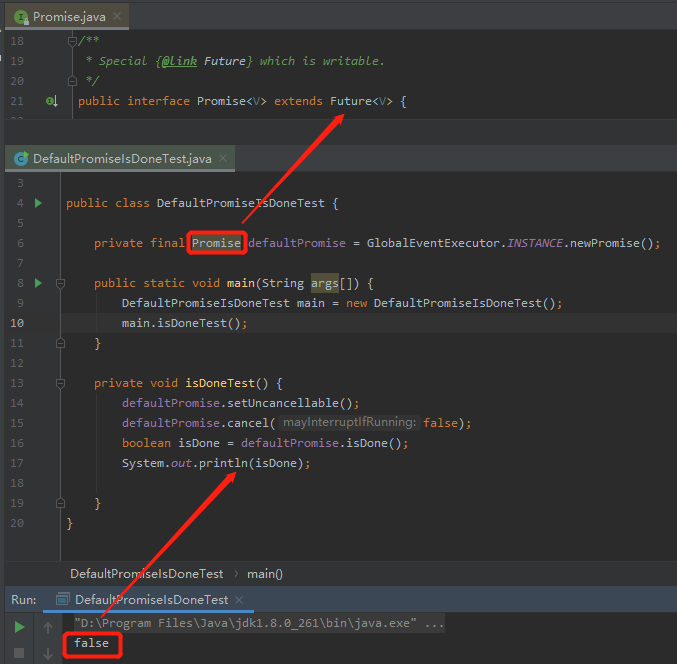Image resolution: width=677 pixels, height=664 pixels.
Task: Click the run gutter icon beside class DefaultPromiseIsDoneTest
Action: tap(38, 203)
